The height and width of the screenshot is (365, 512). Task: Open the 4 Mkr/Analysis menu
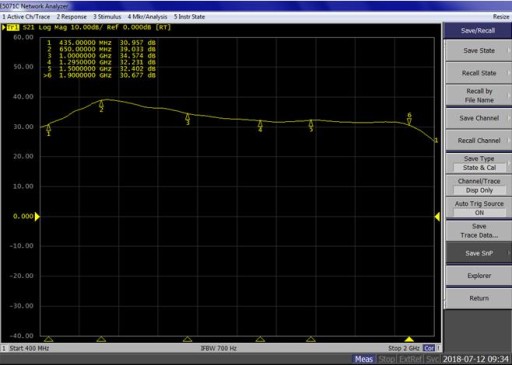(x=147, y=17)
